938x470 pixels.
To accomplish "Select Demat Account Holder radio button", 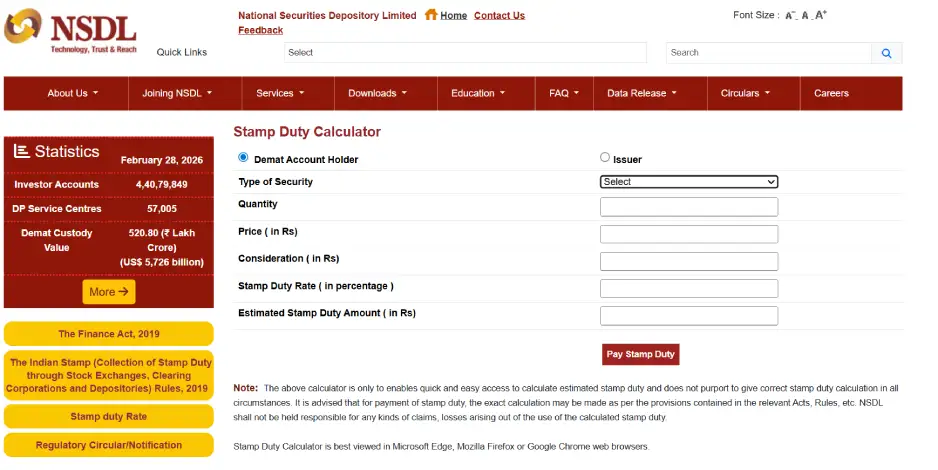I will tap(243, 158).
